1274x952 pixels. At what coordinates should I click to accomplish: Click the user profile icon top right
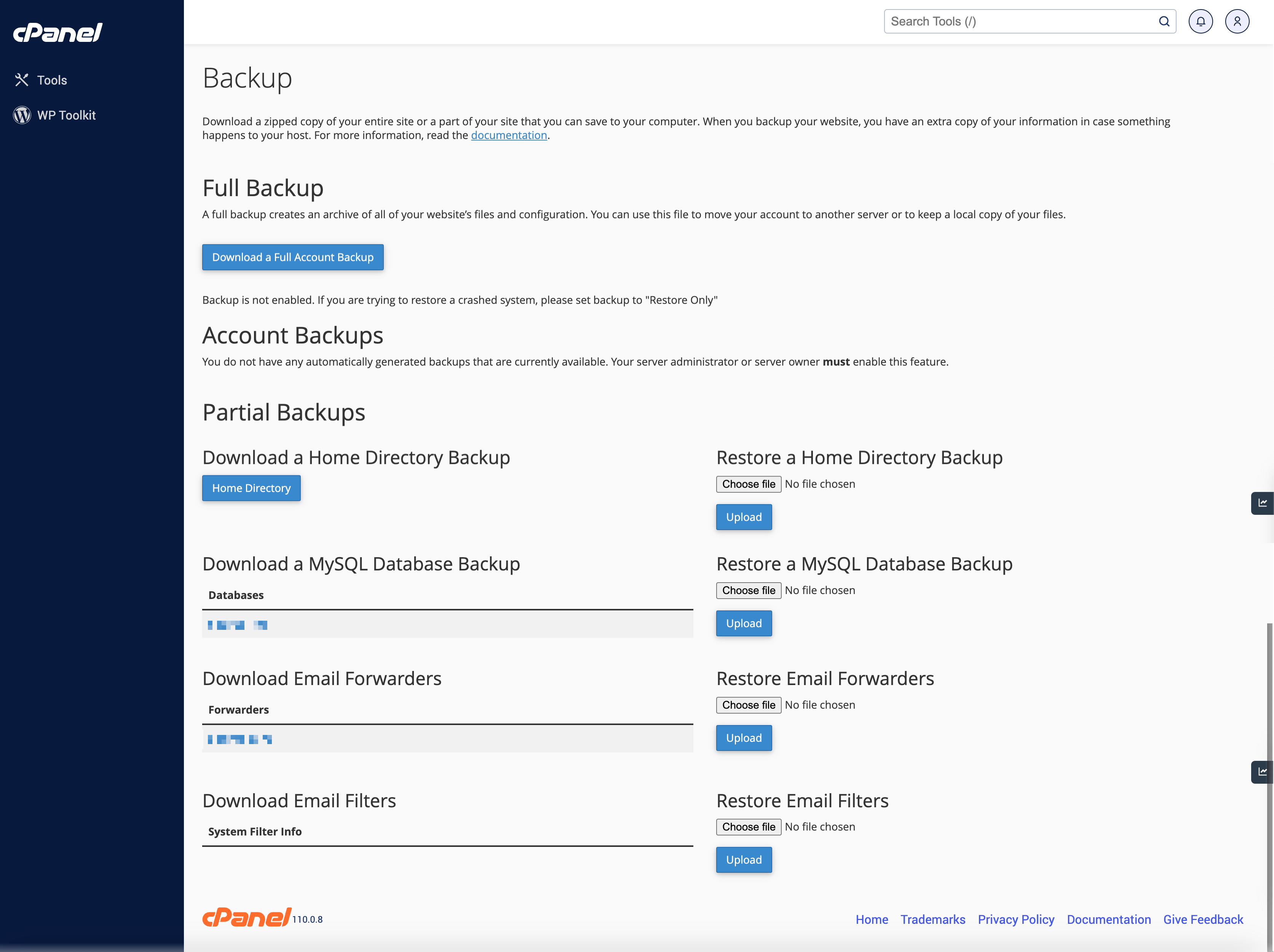tap(1237, 21)
